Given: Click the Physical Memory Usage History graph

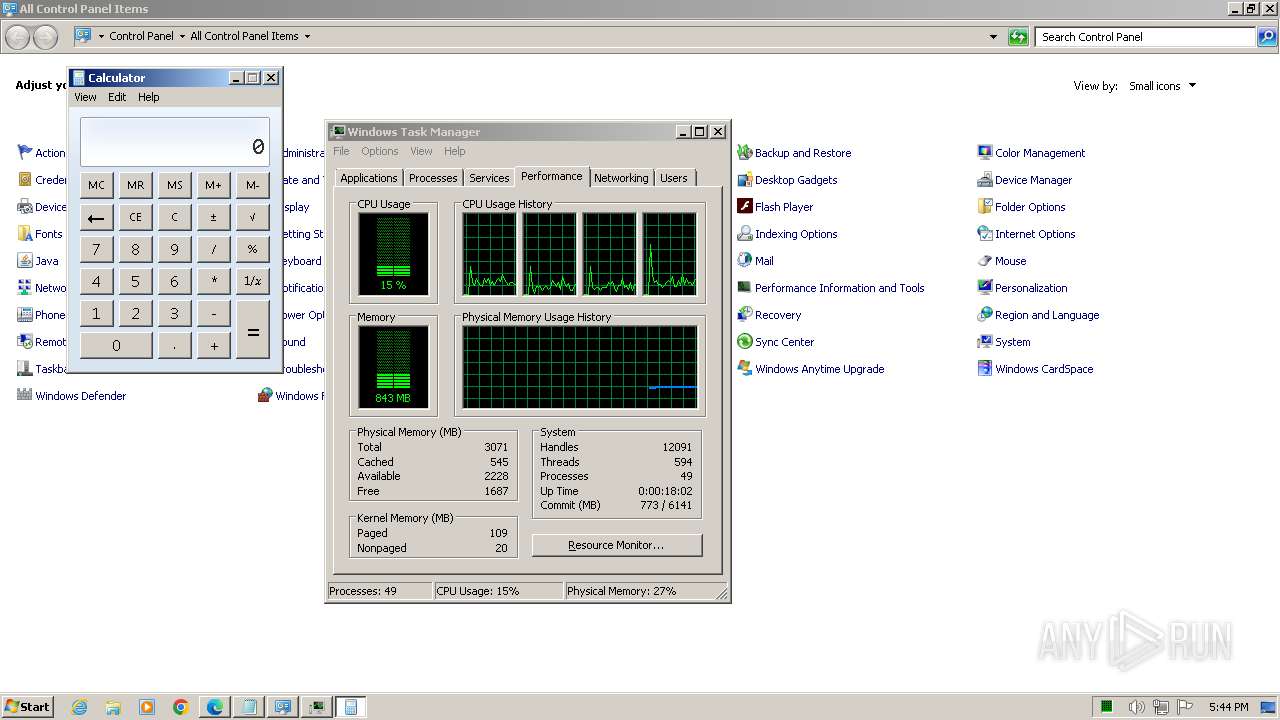Looking at the screenshot, I should pyautogui.click(x=580, y=367).
